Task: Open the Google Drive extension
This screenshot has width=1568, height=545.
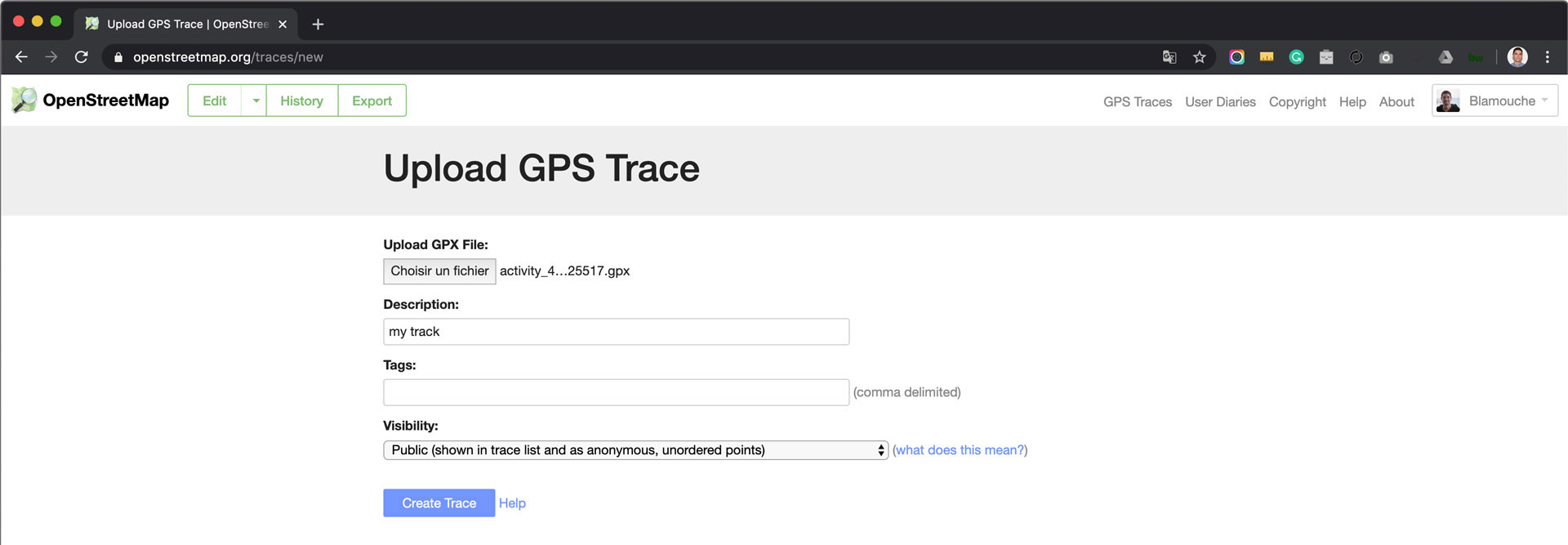Action: [1445, 57]
